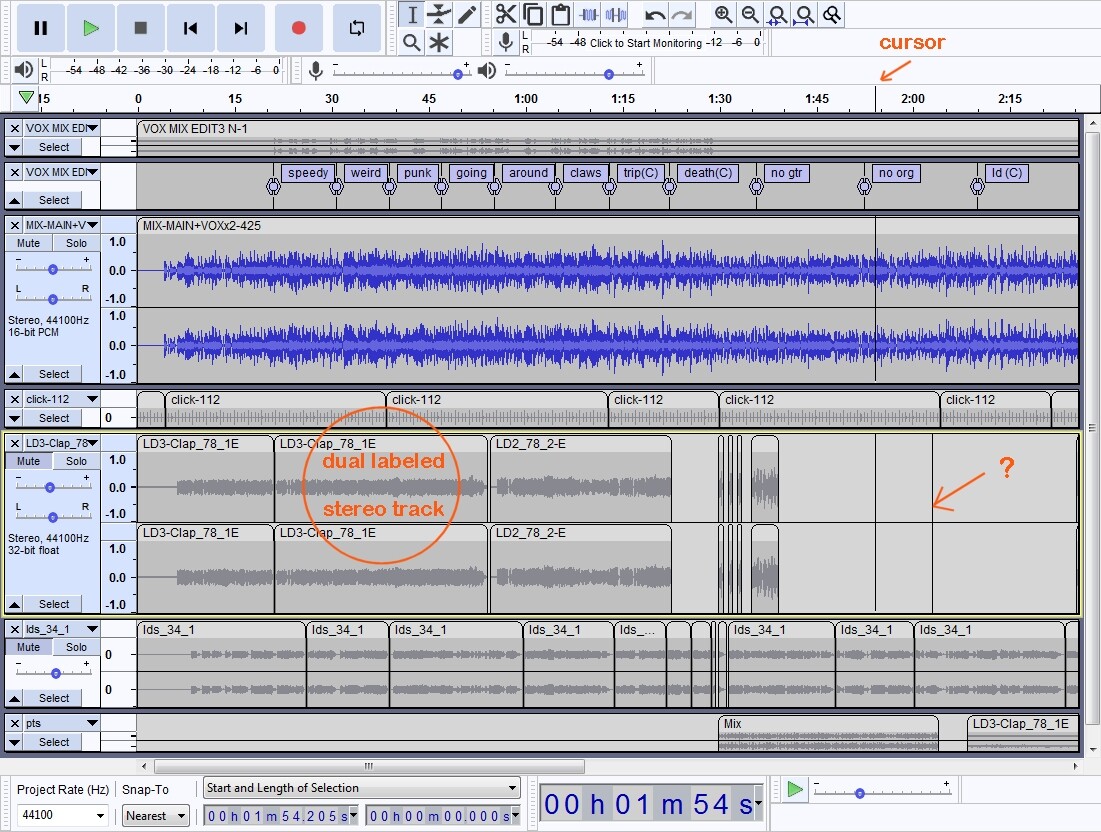Skip to start of project

point(190,28)
